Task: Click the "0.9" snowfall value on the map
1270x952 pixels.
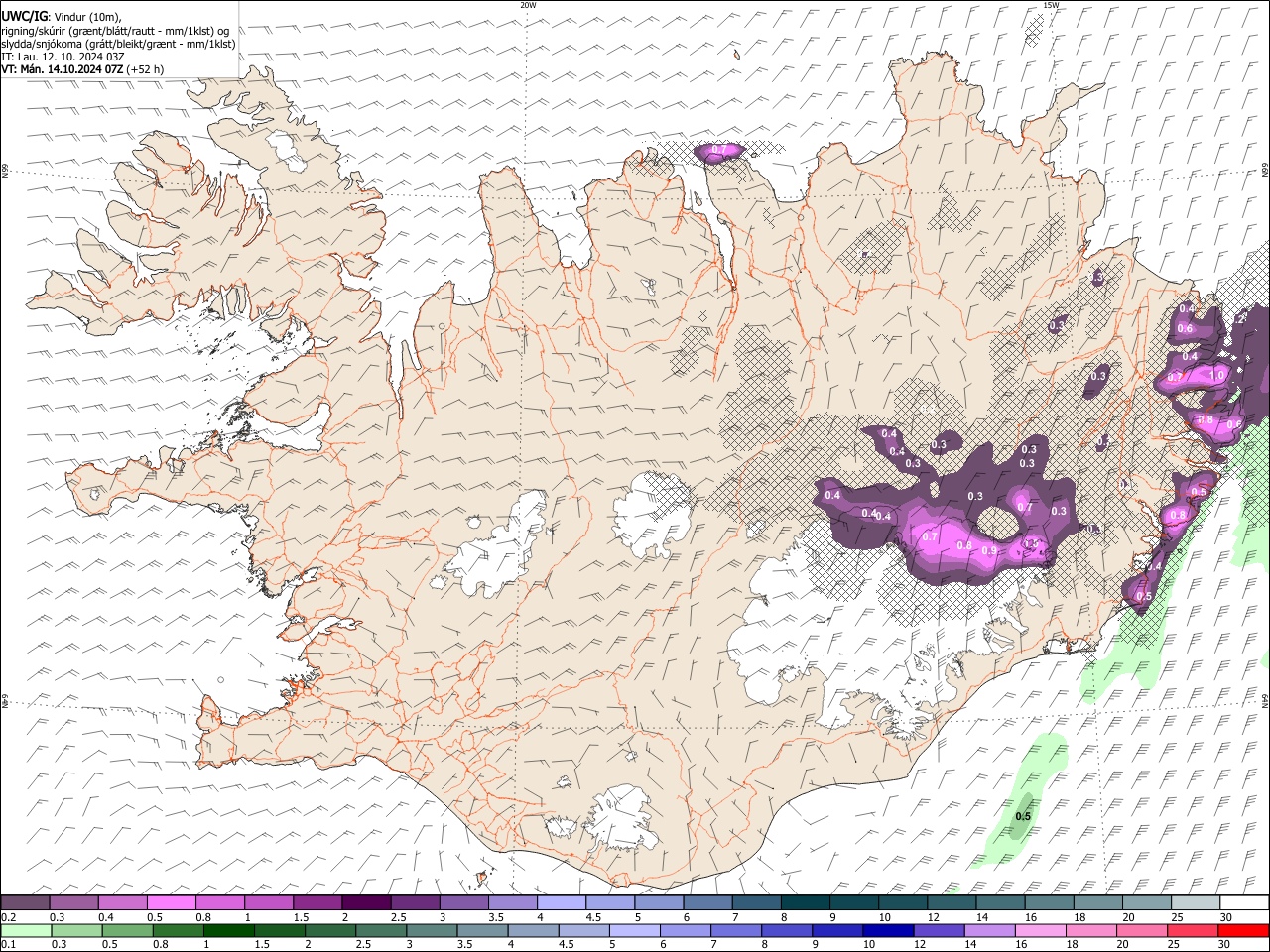Action: 988,551
